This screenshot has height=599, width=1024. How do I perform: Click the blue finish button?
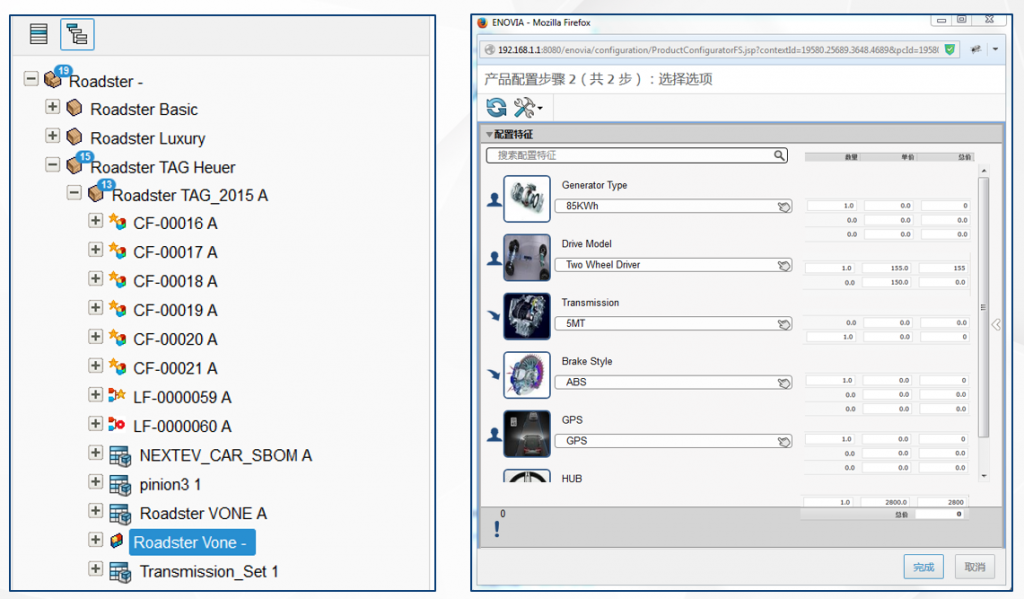923,567
